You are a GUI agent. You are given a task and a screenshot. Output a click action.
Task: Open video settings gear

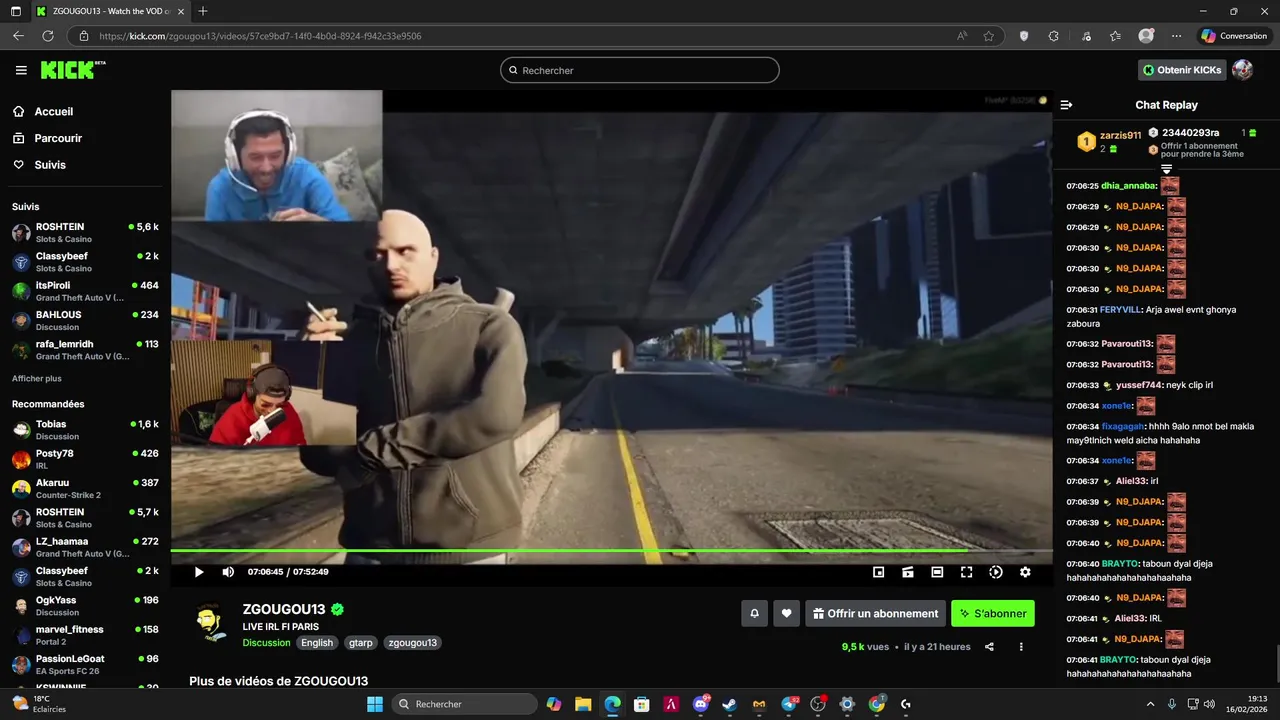click(x=1025, y=572)
